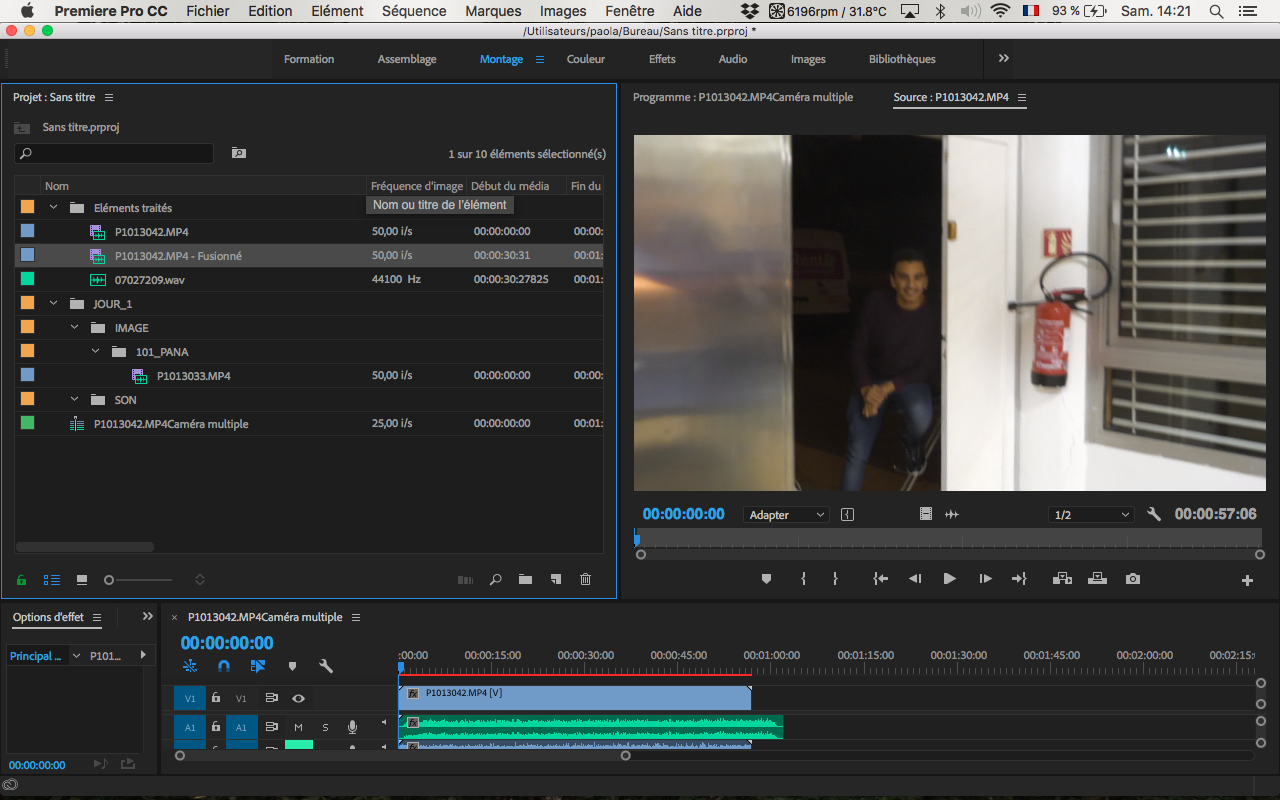Mute the A1 audio track
Image resolution: width=1280 pixels, height=800 pixels.
(x=298, y=727)
